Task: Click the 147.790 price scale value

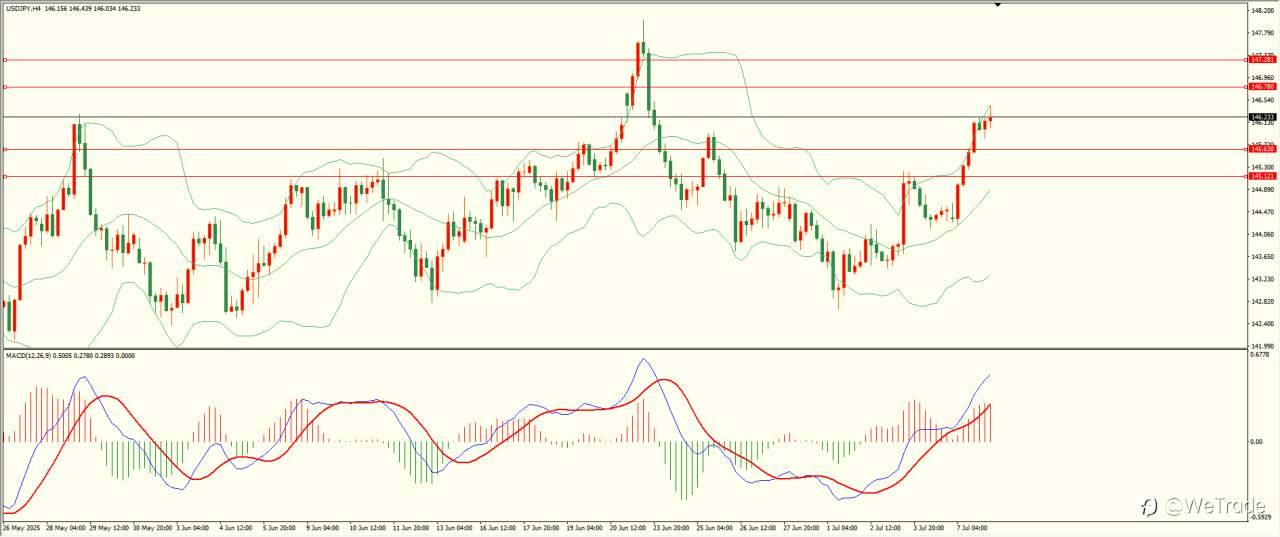Action: (x=1261, y=33)
